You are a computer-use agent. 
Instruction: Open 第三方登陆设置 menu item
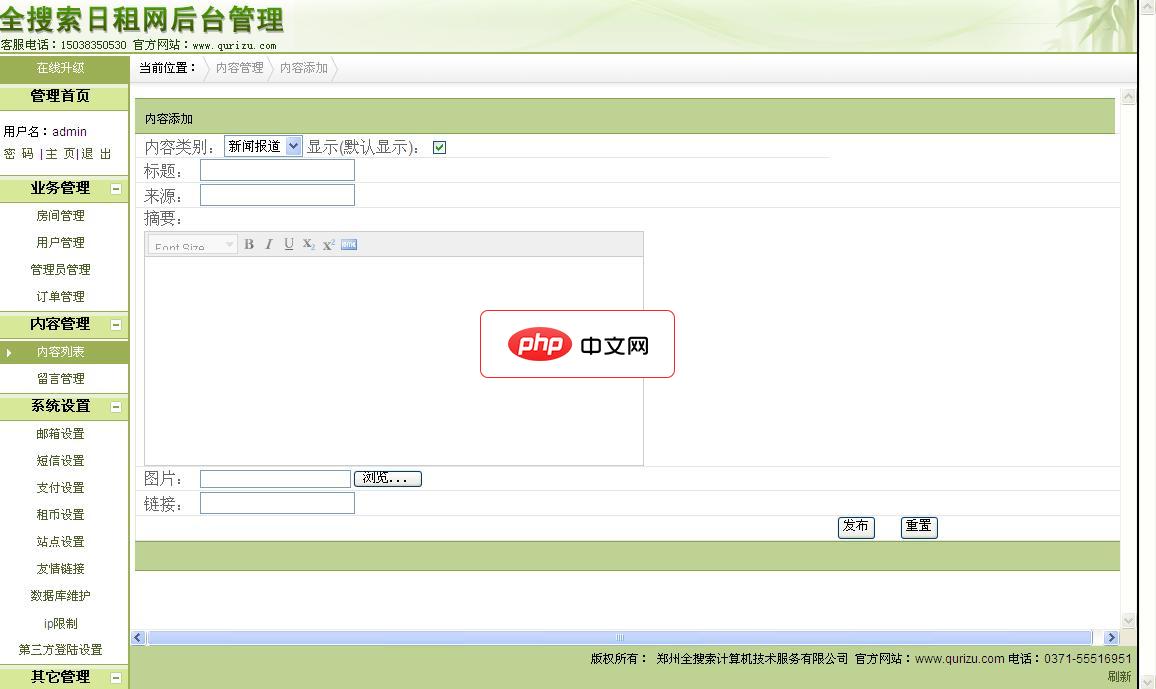tap(60, 650)
